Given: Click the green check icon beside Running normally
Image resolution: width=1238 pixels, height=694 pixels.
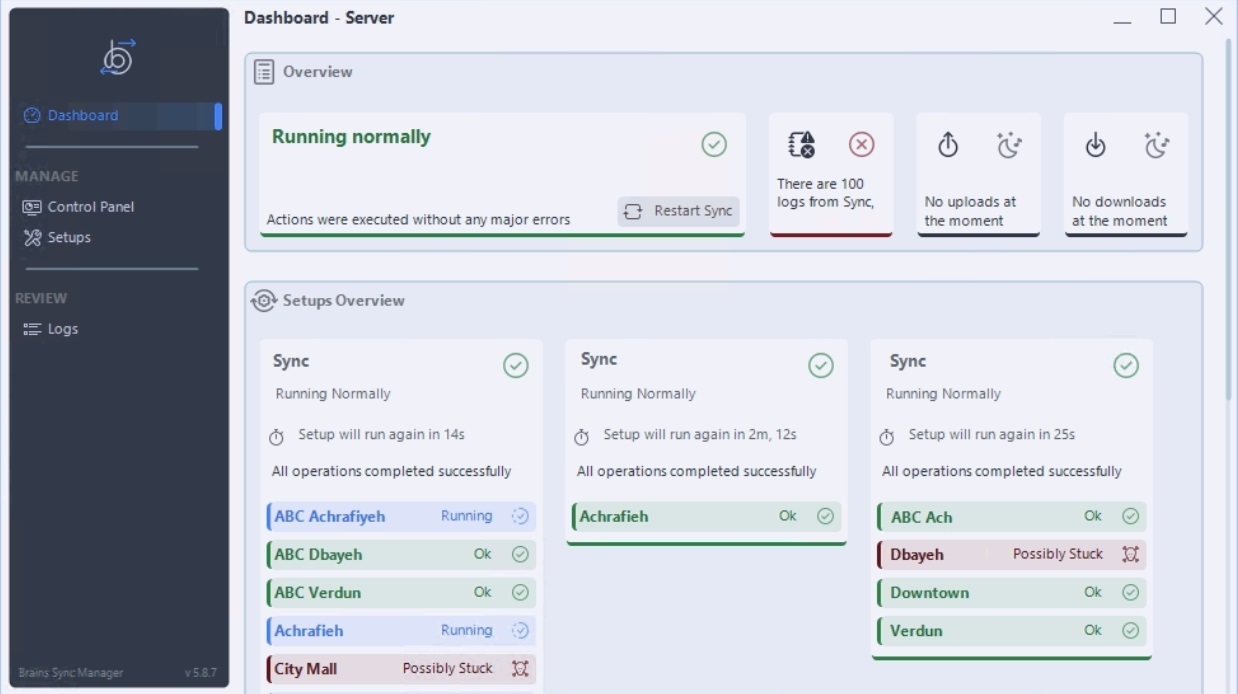Looking at the screenshot, I should (714, 145).
